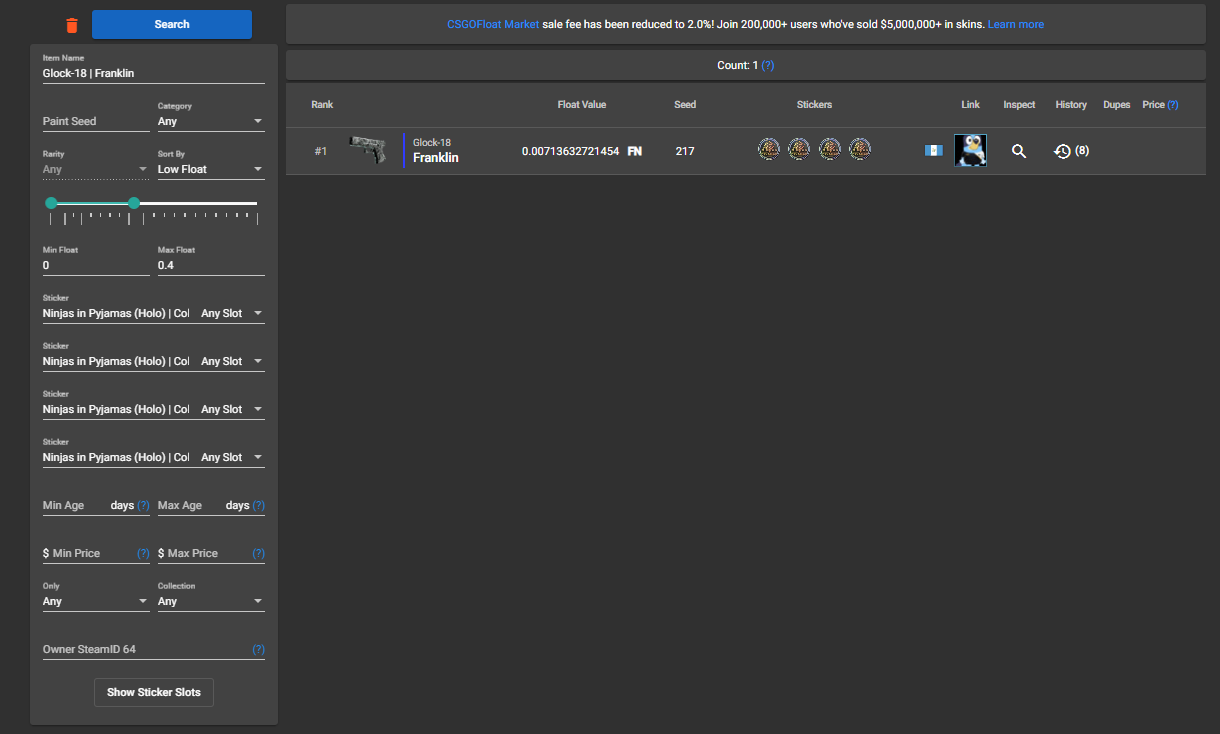Click the owner's country flag icon
Screen dimensions: 1220x734
[934, 151]
